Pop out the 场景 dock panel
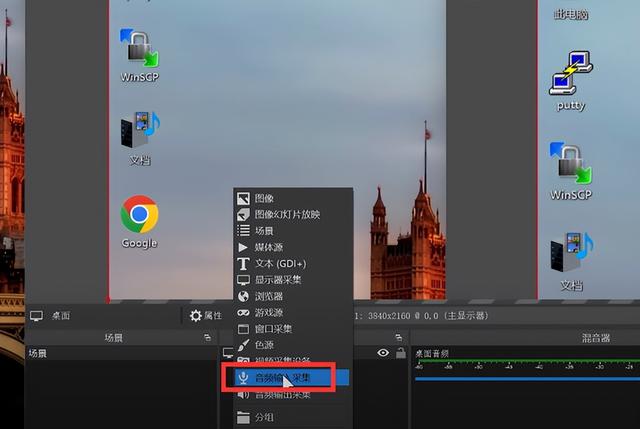This screenshot has width=640, height=429. [x=207, y=338]
